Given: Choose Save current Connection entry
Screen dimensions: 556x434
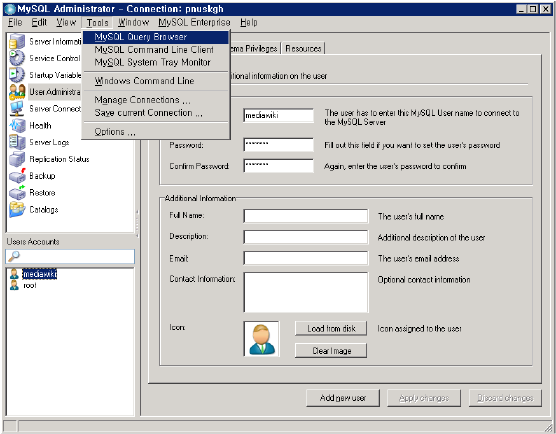Looking at the screenshot, I should pos(156,113).
